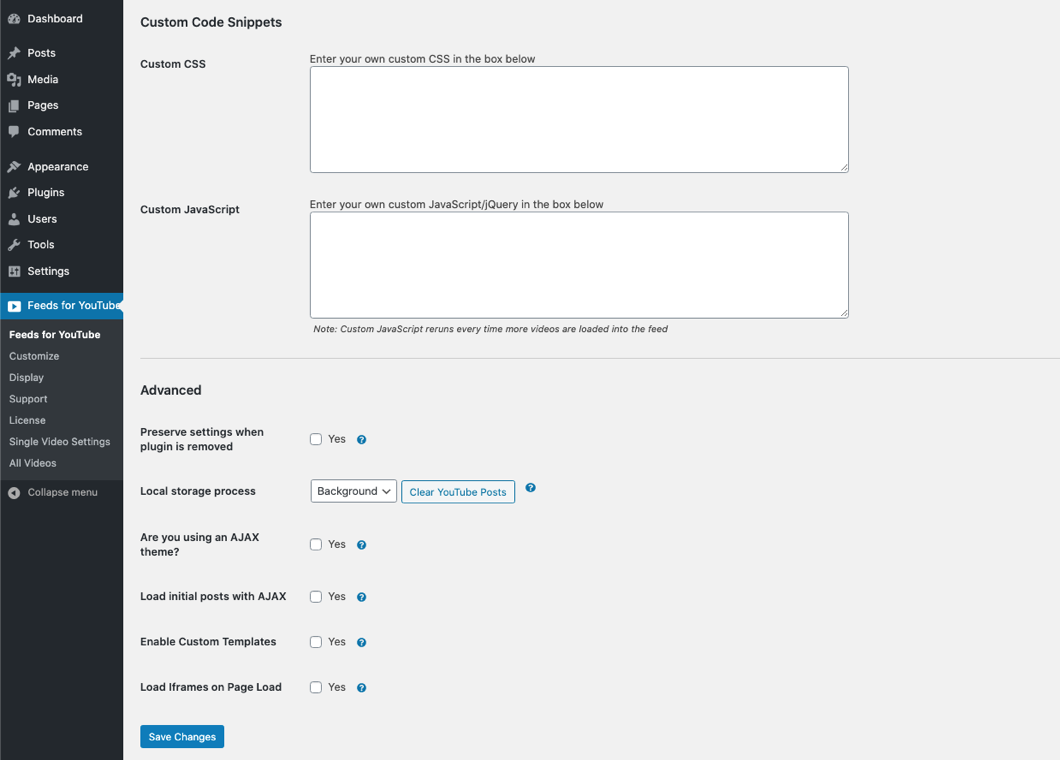The image size is (1060, 760).
Task: Focus the Custom JavaScript text area
Action: [x=579, y=265]
